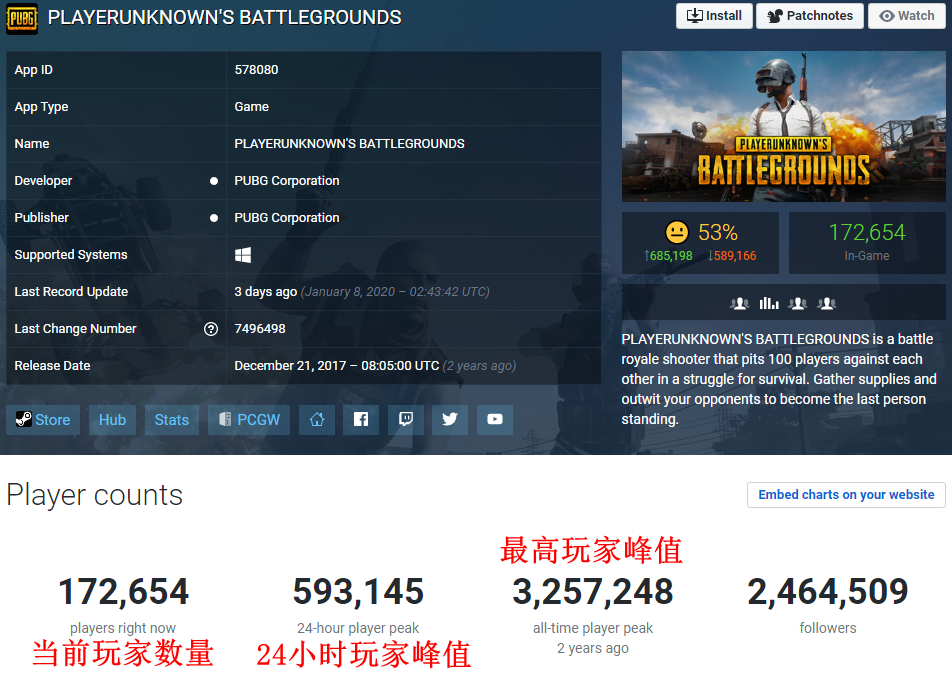
Task: Click the Install button
Action: [x=714, y=16]
